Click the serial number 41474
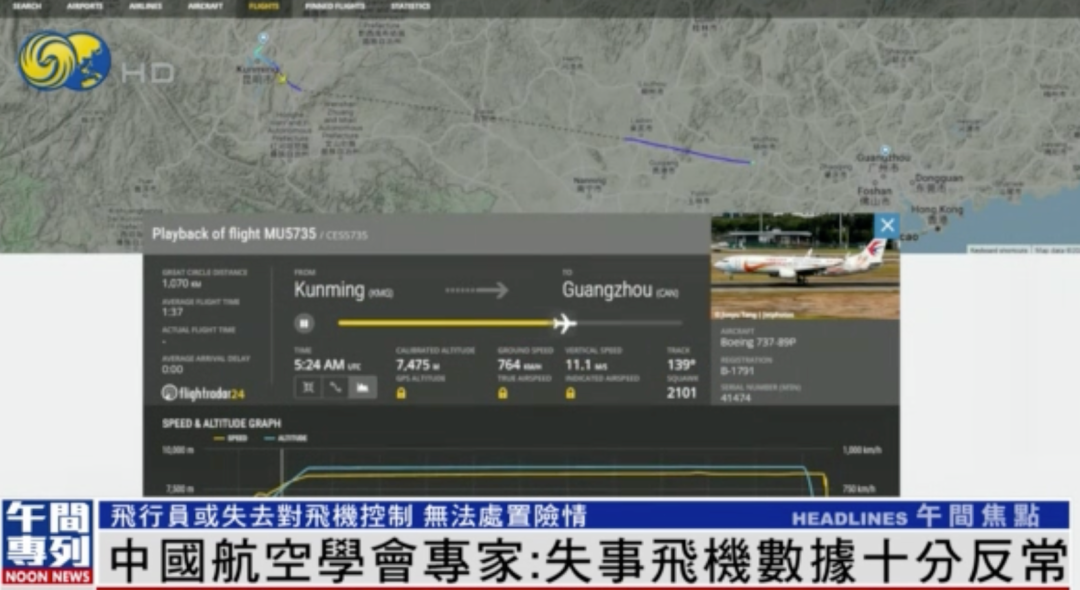The width and height of the screenshot is (1080, 590). pyautogui.click(x=736, y=398)
